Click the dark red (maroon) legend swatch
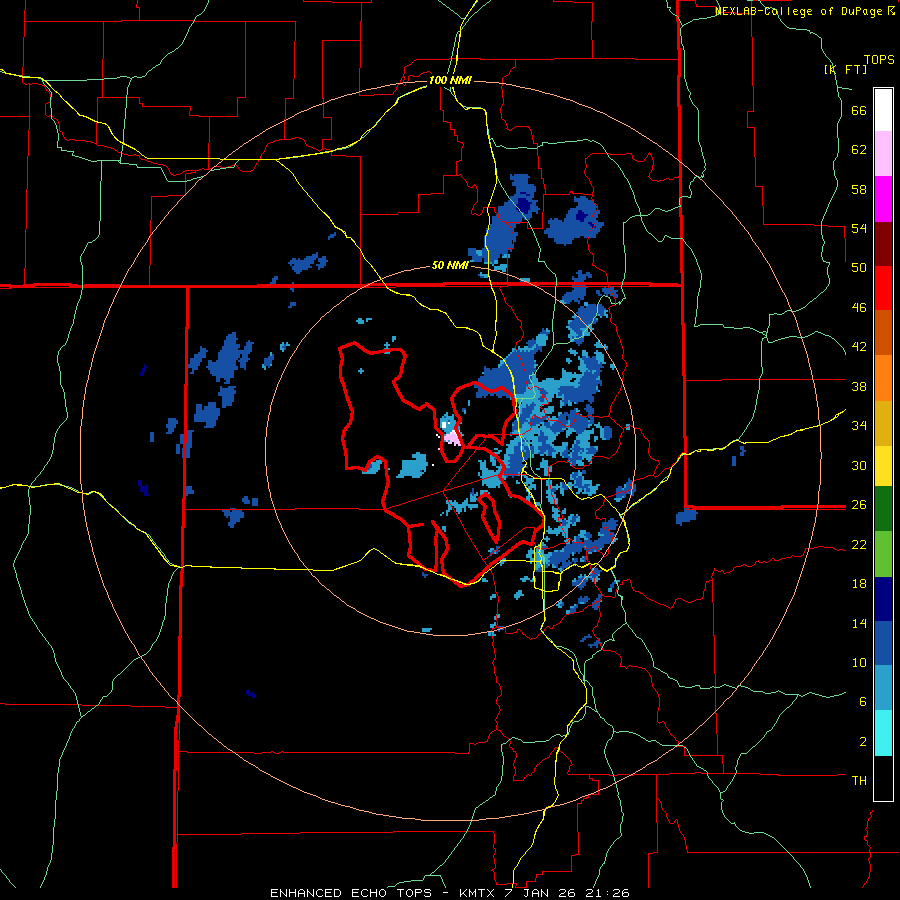This screenshot has width=900, height=900. [883, 244]
